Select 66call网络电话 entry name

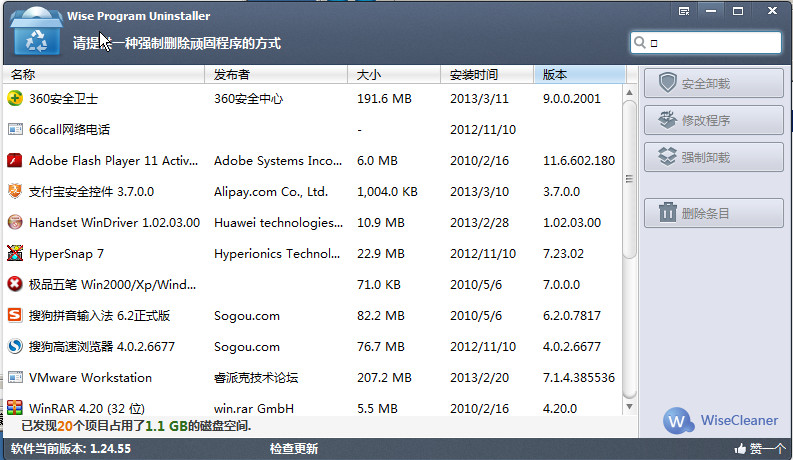pyautogui.click(x=69, y=129)
